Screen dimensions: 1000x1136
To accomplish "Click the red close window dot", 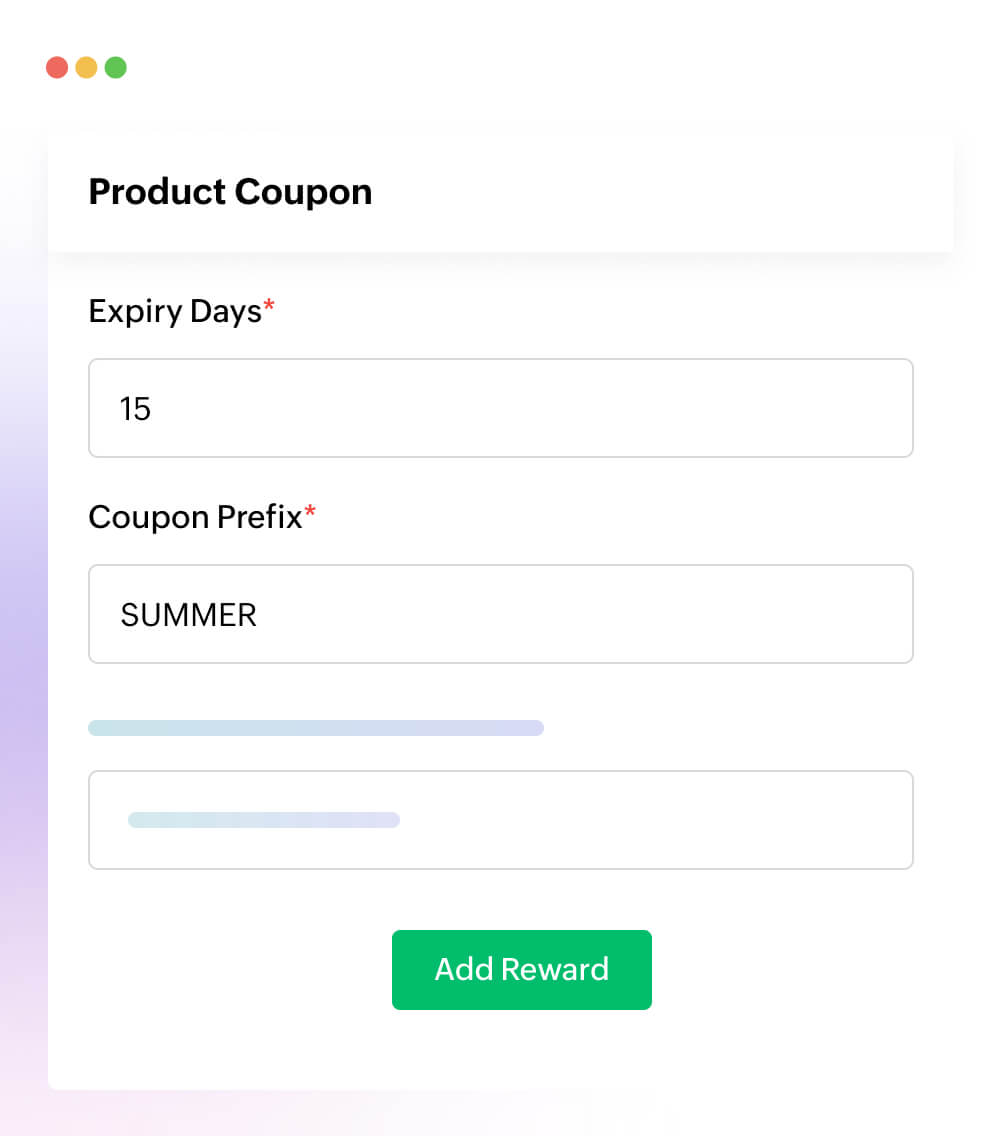I will [x=57, y=68].
